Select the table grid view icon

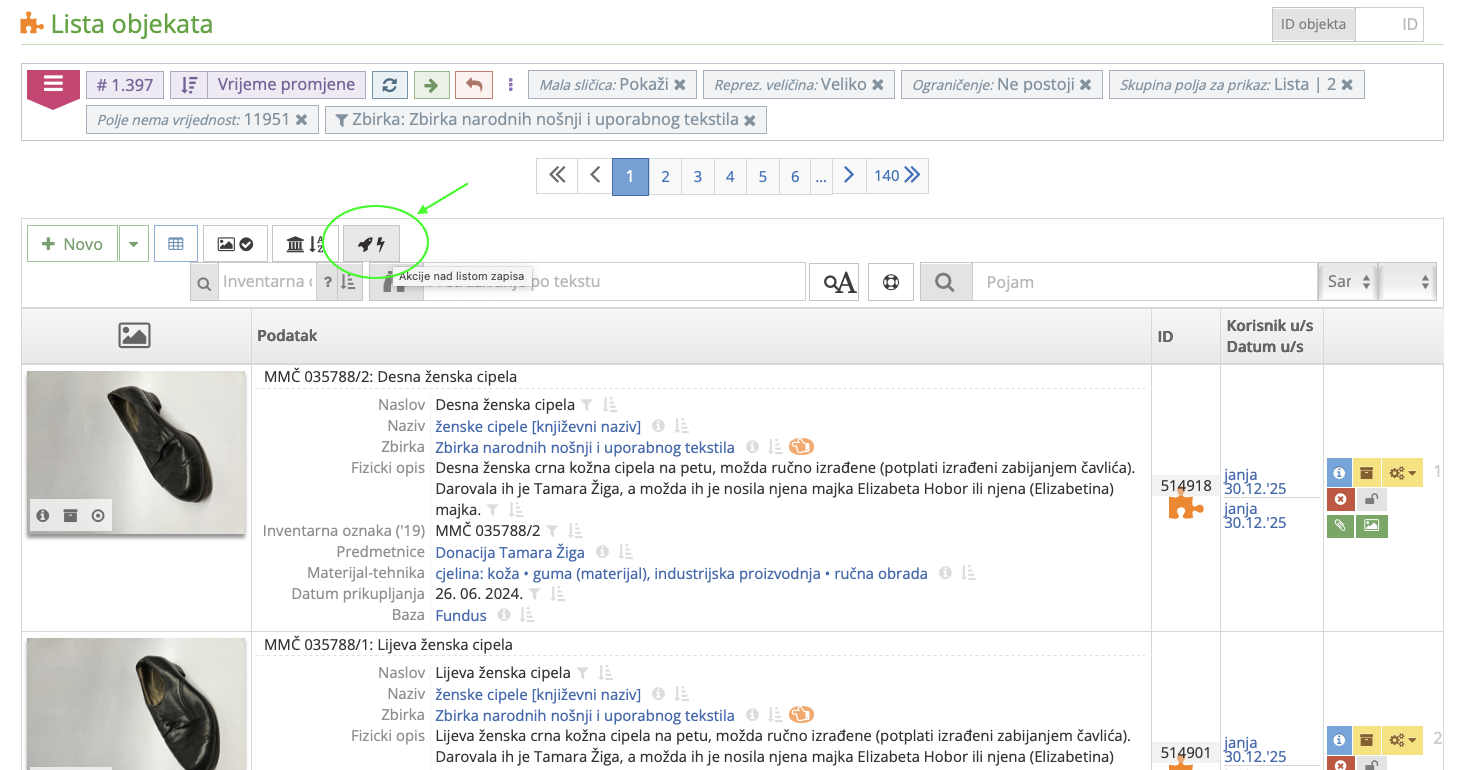175,243
